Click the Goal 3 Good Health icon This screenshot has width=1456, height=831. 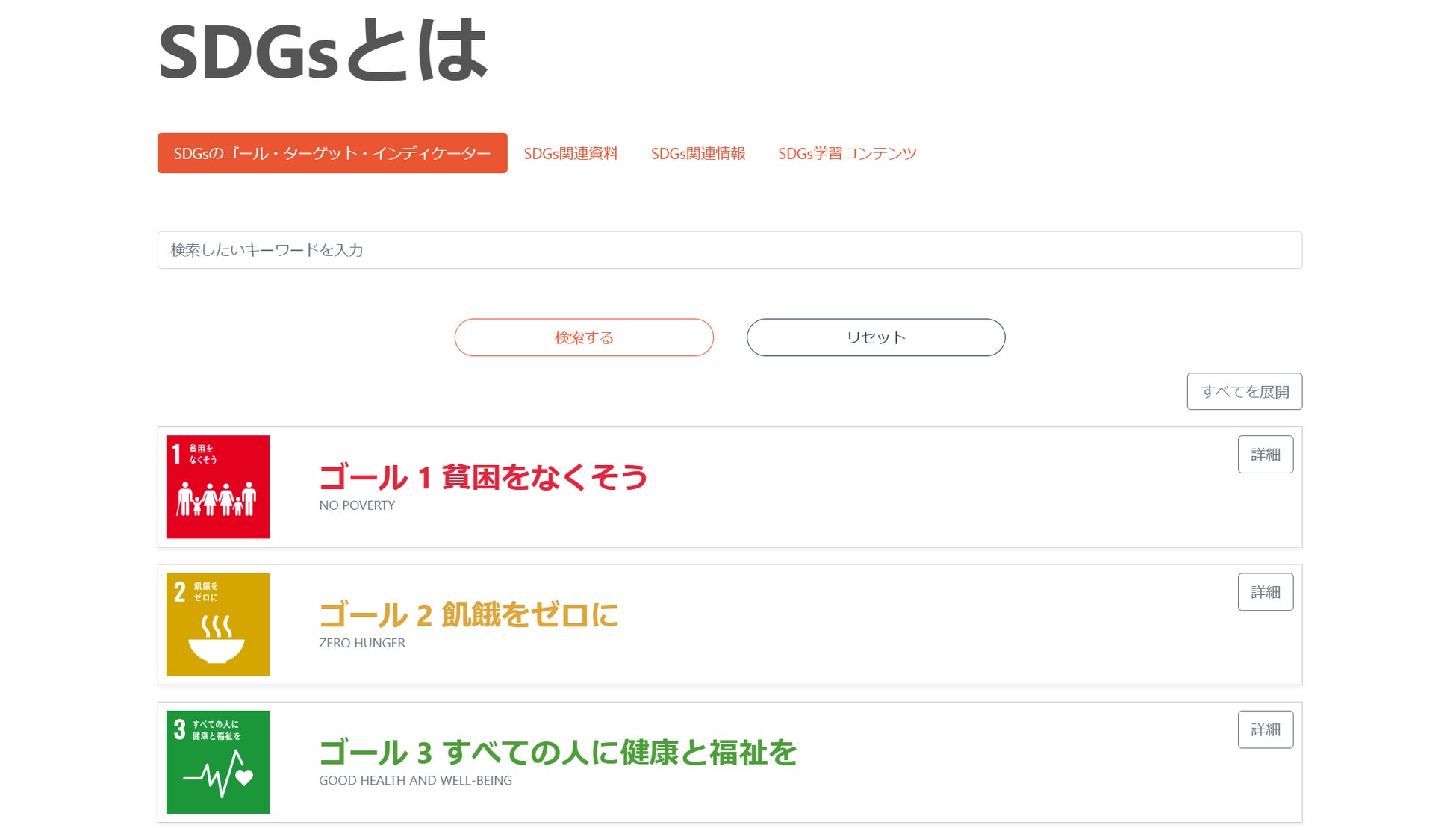217,761
